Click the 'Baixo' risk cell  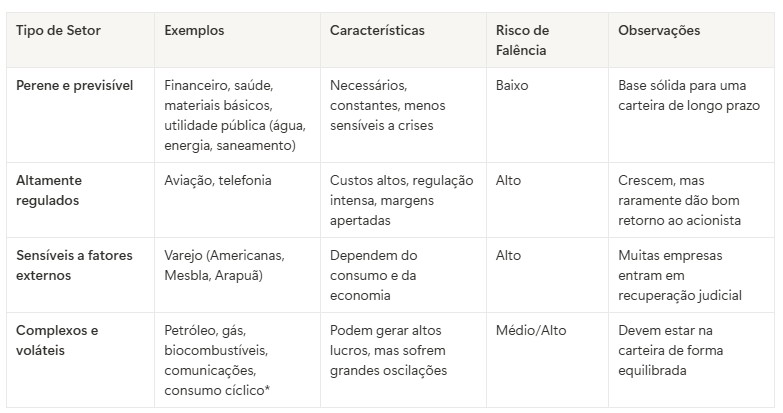[512, 86]
